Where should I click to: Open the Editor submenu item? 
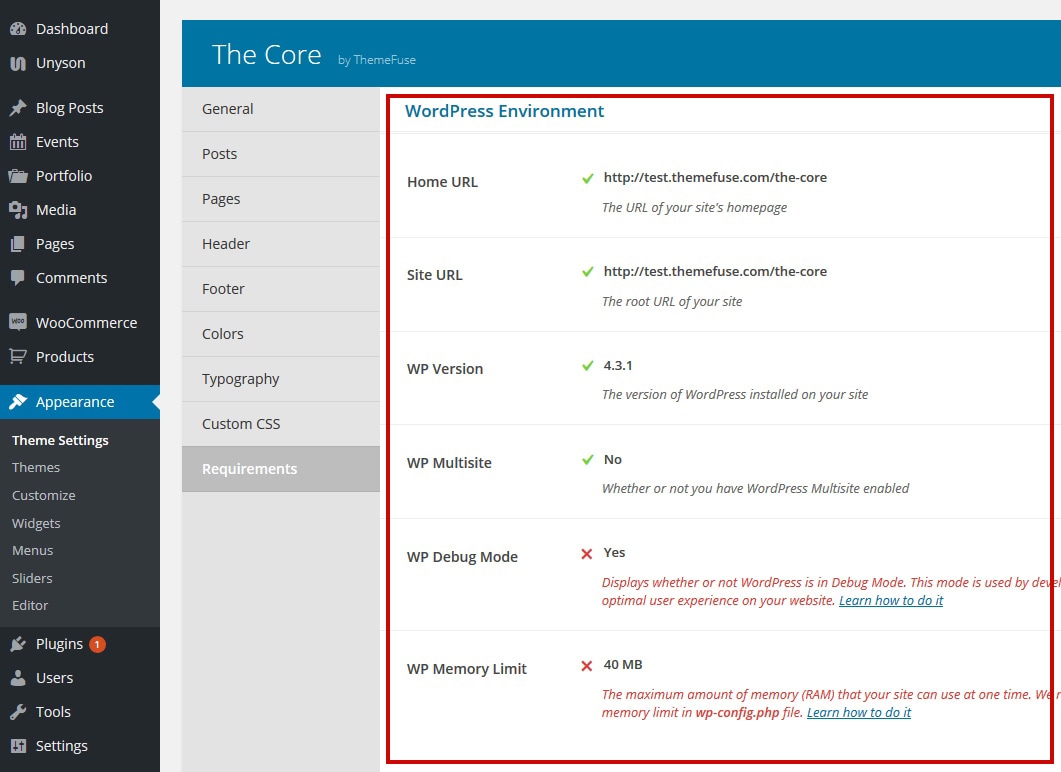pyautogui.click(x=30, y=606)
